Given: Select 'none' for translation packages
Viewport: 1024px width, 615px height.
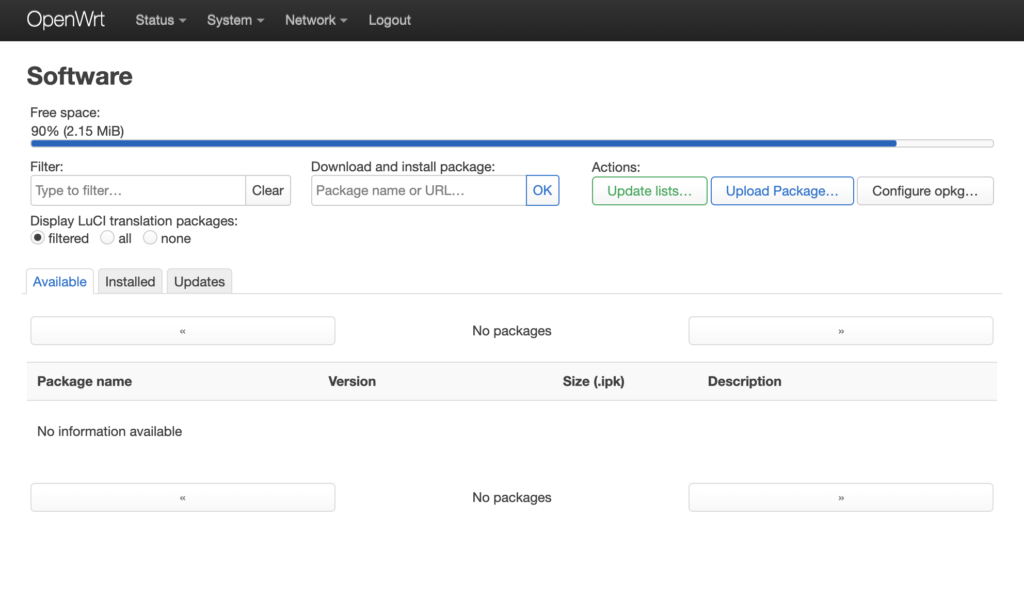Looking at the screenshot, I should pos(150,238).
